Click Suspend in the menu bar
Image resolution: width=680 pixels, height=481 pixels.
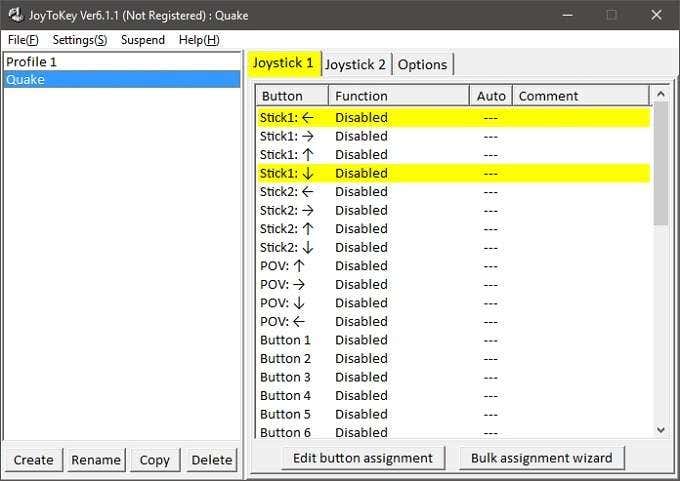click(x=144, y=40)
